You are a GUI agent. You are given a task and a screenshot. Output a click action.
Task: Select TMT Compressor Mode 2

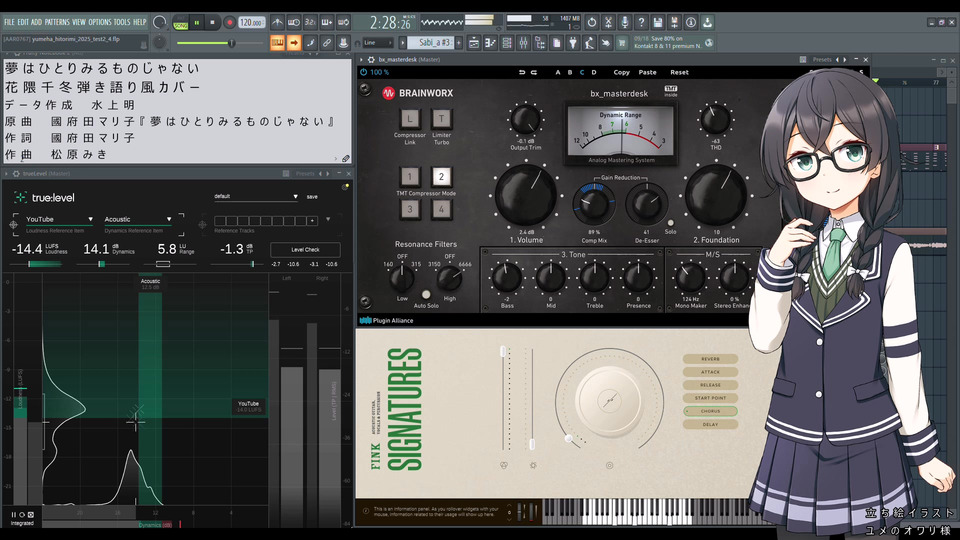click(441, 176)
